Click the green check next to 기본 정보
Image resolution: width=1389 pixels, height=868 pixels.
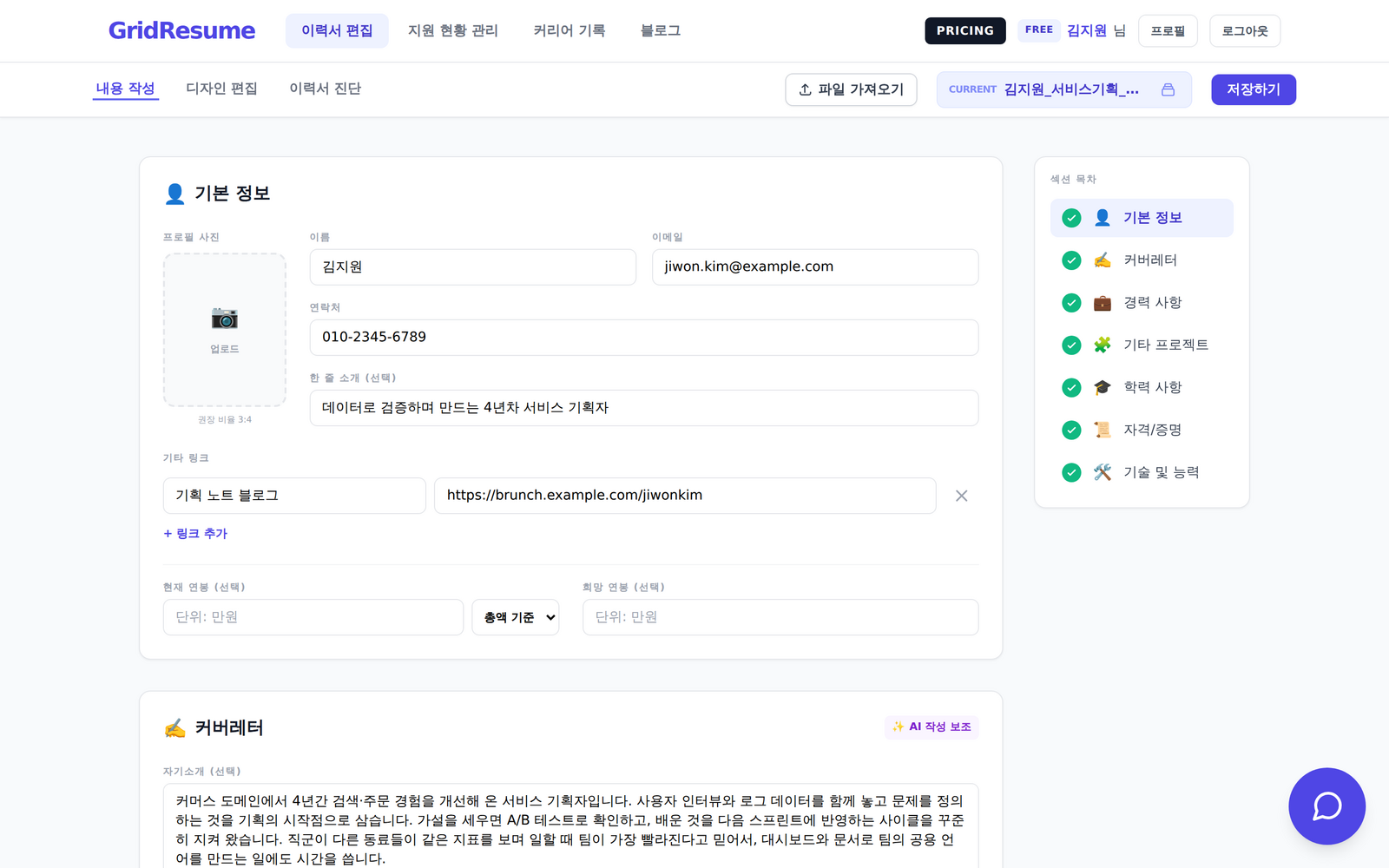click(x=1071, y=218)
